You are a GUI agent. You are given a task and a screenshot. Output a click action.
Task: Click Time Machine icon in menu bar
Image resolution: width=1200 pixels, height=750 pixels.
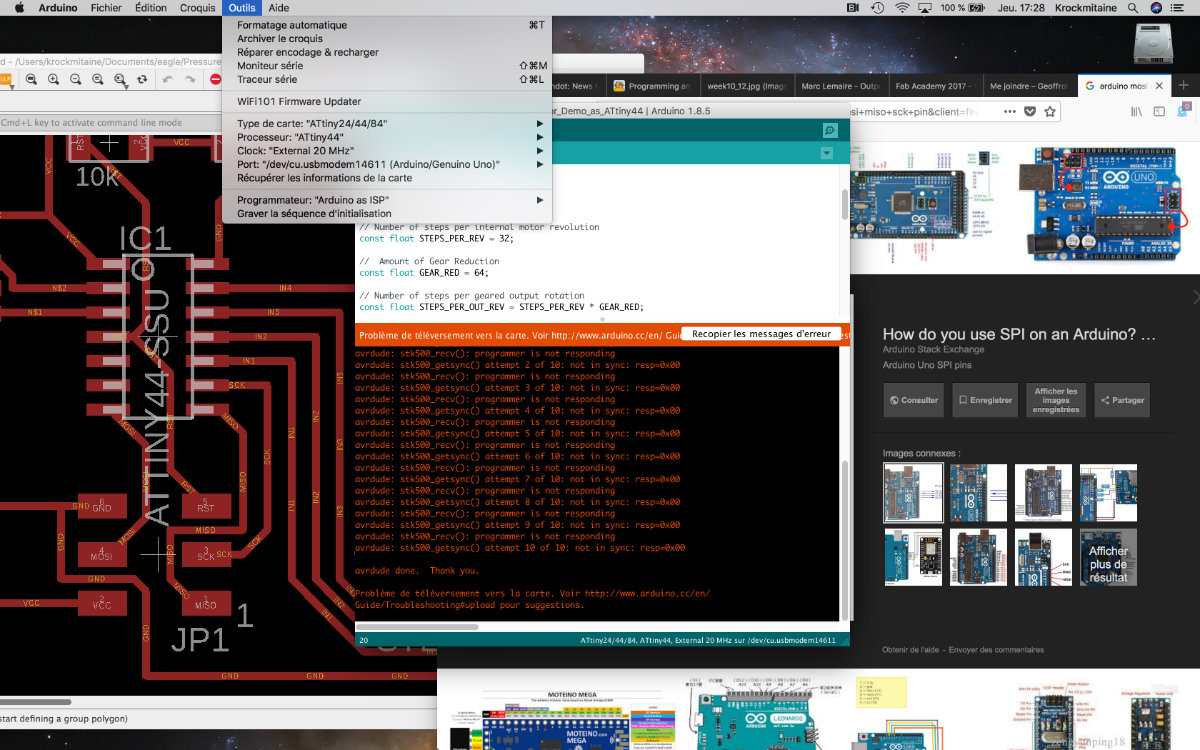(878, 8)
